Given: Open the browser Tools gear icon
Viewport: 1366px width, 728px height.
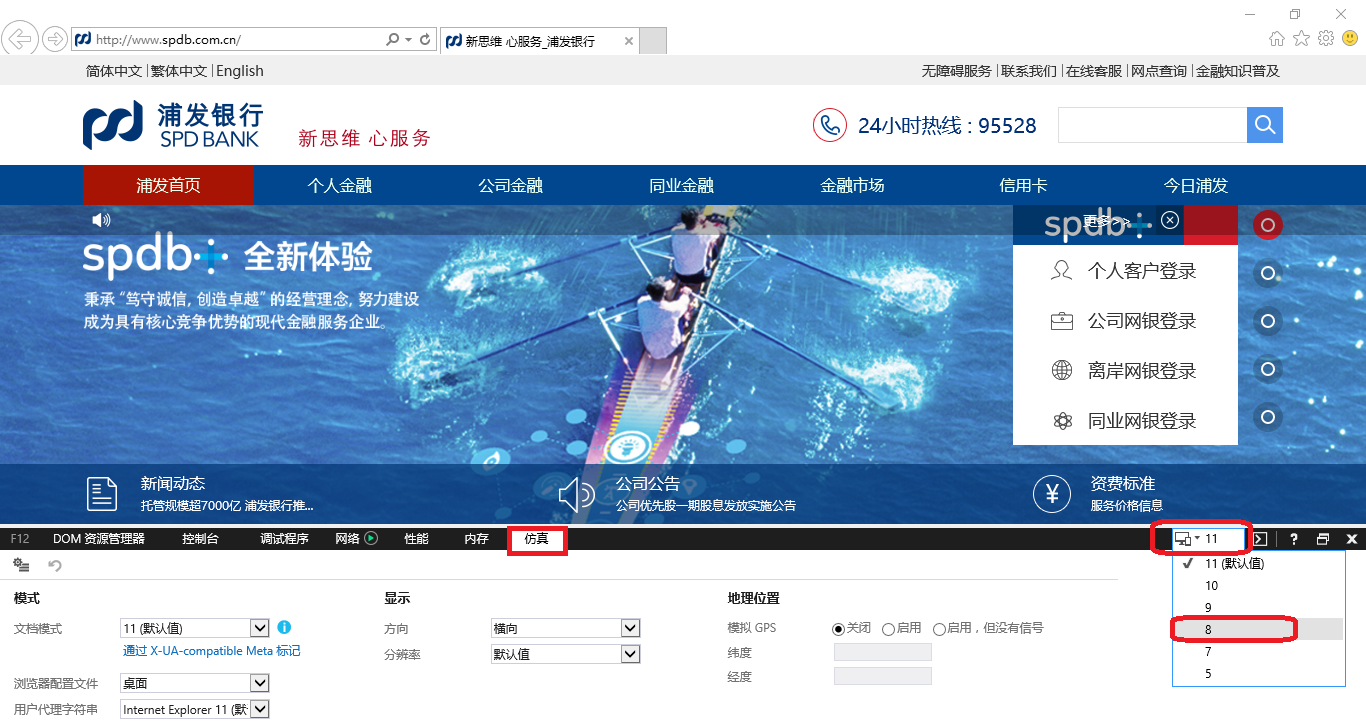Looking at the screenshot, I should [x=1326, y=38].
